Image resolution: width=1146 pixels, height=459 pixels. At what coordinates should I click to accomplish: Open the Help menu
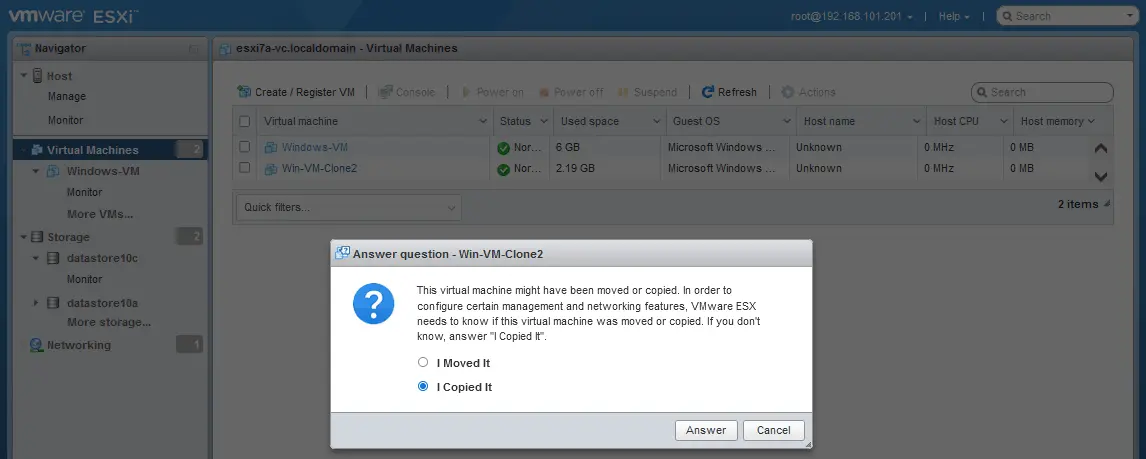pyautogui.click(x=954, y=16)
